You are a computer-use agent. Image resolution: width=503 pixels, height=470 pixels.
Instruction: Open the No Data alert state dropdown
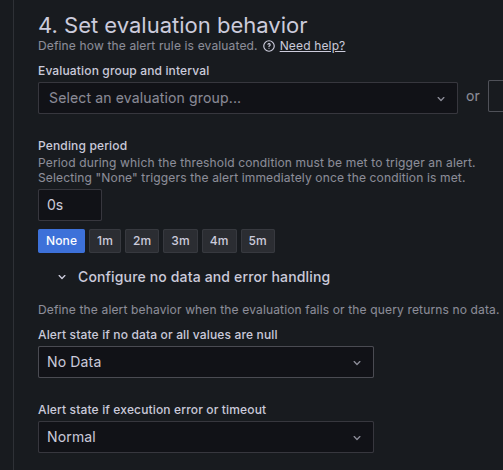tap(206, 362)
